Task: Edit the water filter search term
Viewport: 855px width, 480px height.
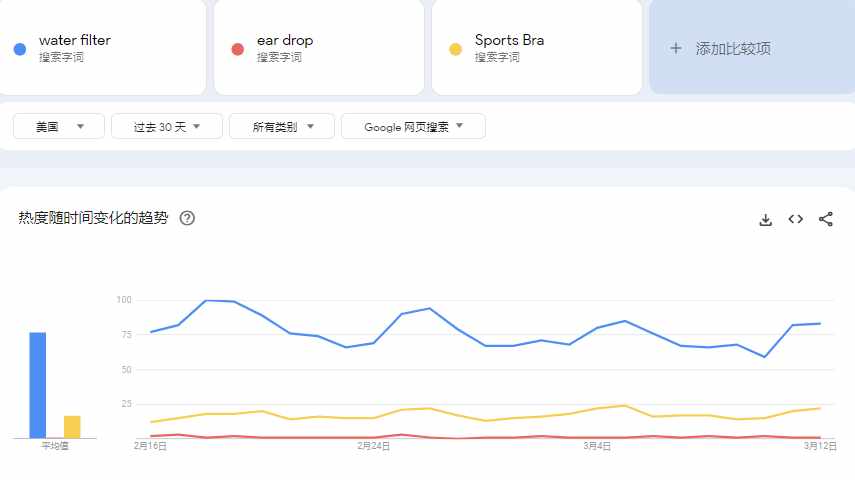Action: click(75, 41)
